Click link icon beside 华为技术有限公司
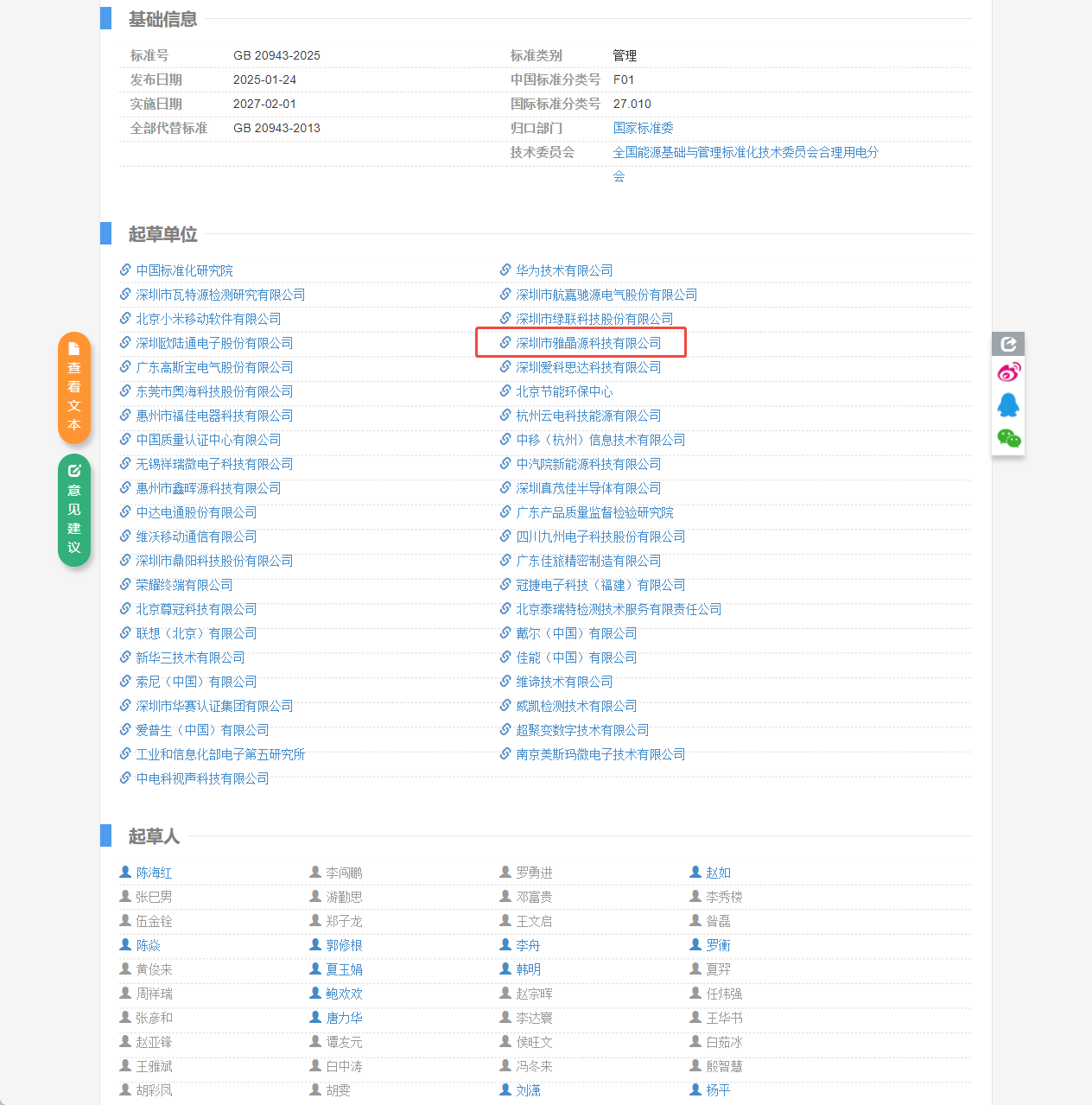Viewport: 1092px width, 1105px height. tap(505, 270)
